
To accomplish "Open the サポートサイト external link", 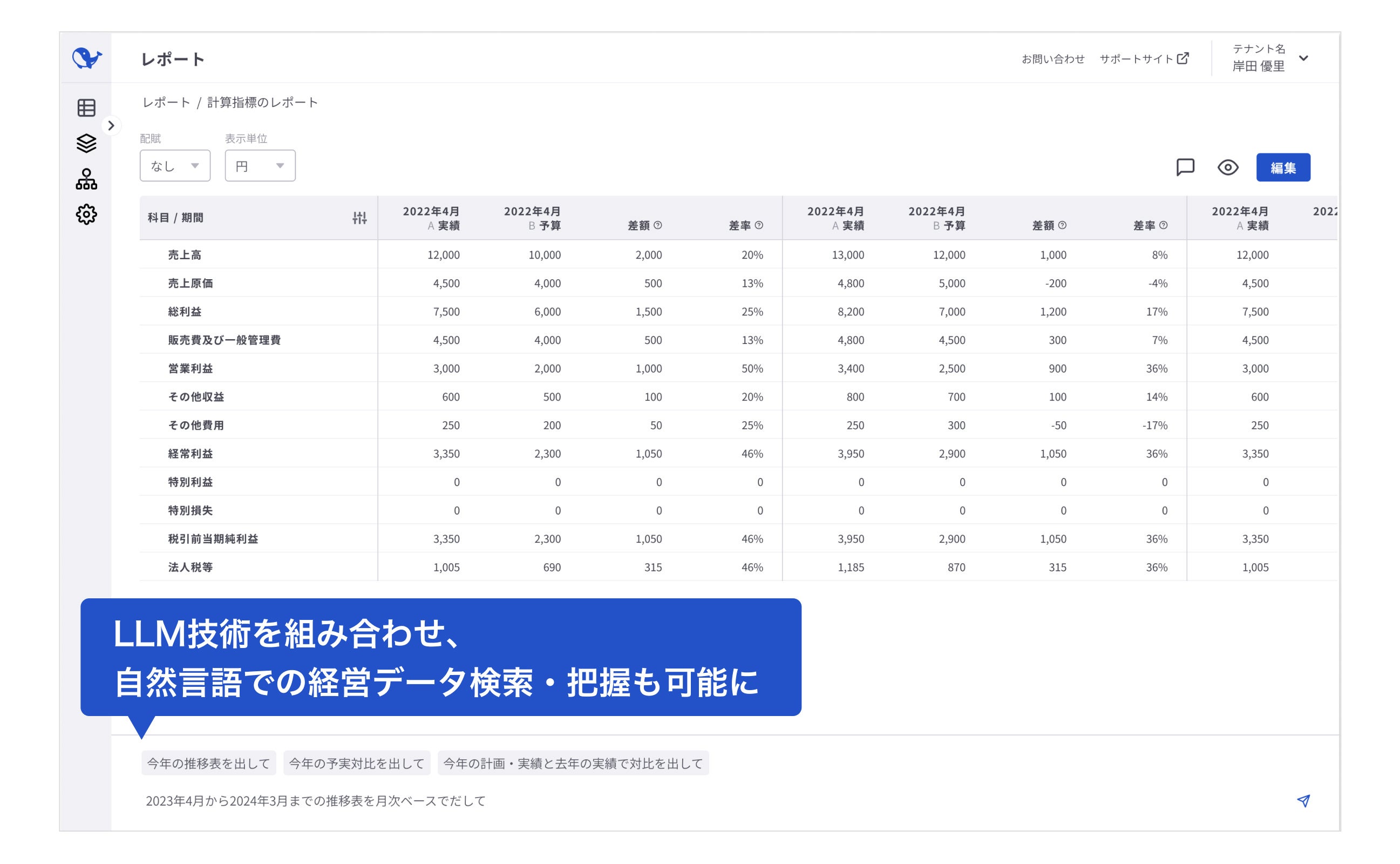I will pyautogui.click(x=1144, y=59).
